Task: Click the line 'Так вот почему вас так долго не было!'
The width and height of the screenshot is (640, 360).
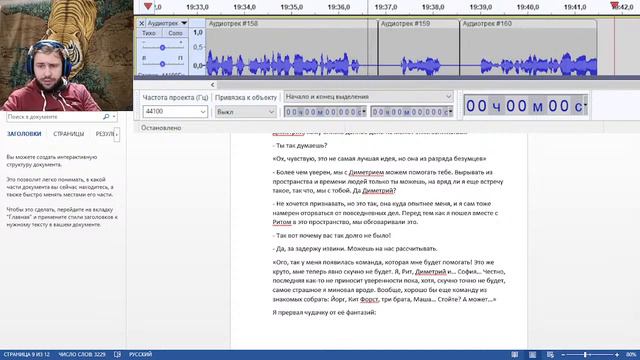Action: click(331, 236)
